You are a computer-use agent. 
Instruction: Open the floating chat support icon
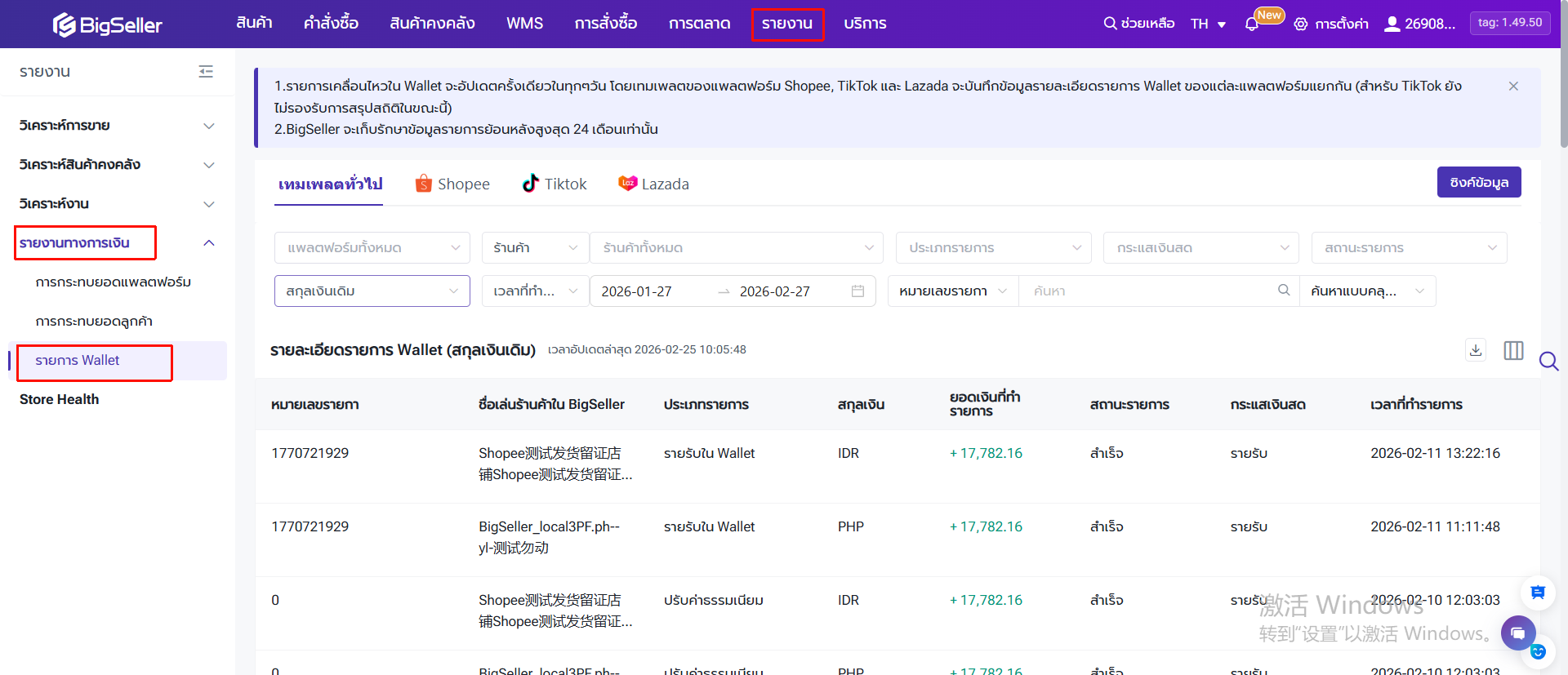(x=1517, y=633)
